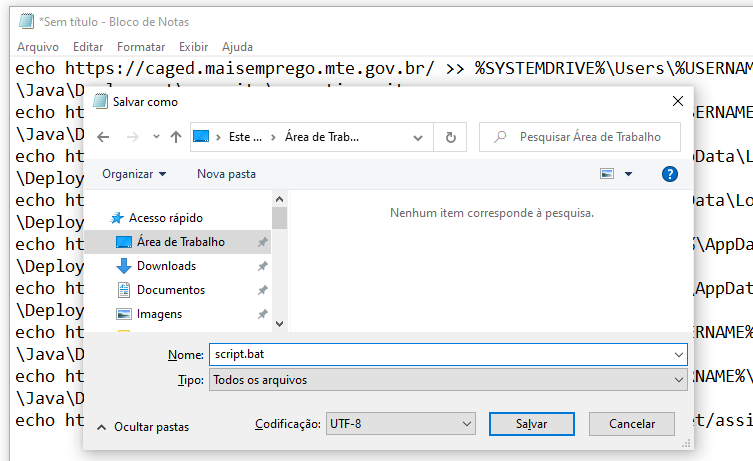Open the Codificação UTF-8 dropdown
Image resolution: width=753 pixels, height=461 pixels.
pyautogui.click(x=400, y=424)
